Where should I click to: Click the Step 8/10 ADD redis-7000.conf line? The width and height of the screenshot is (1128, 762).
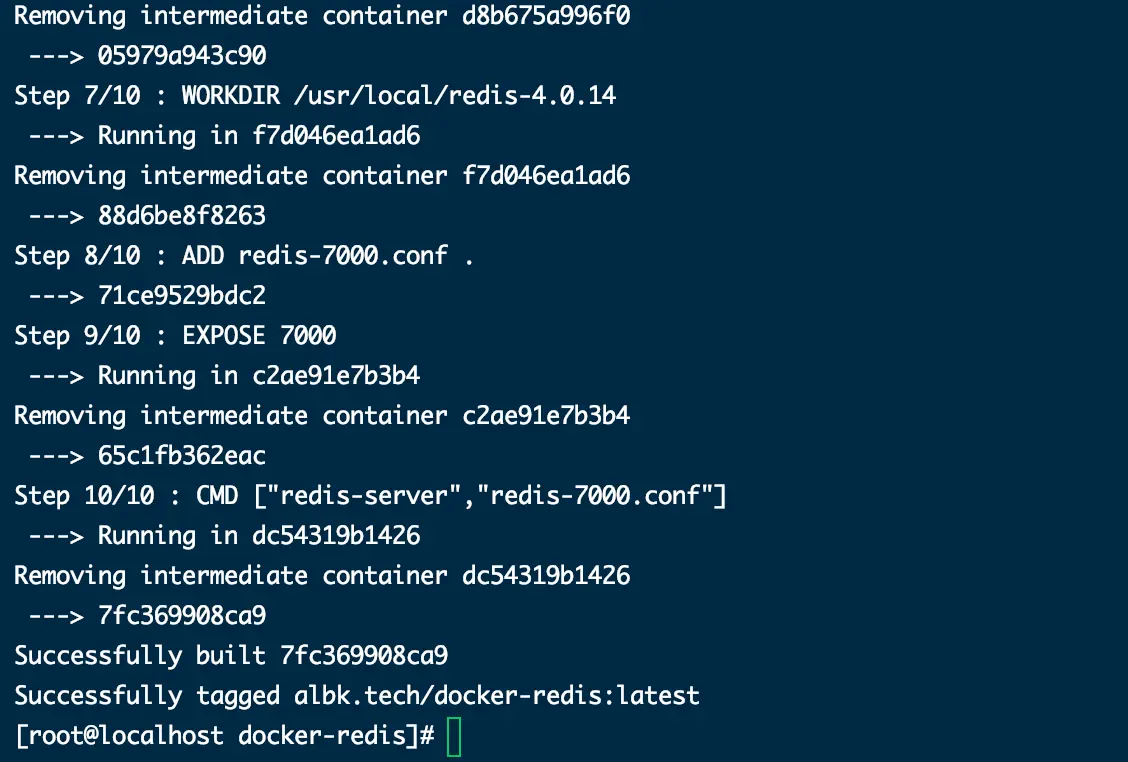(x=244, y=255)
